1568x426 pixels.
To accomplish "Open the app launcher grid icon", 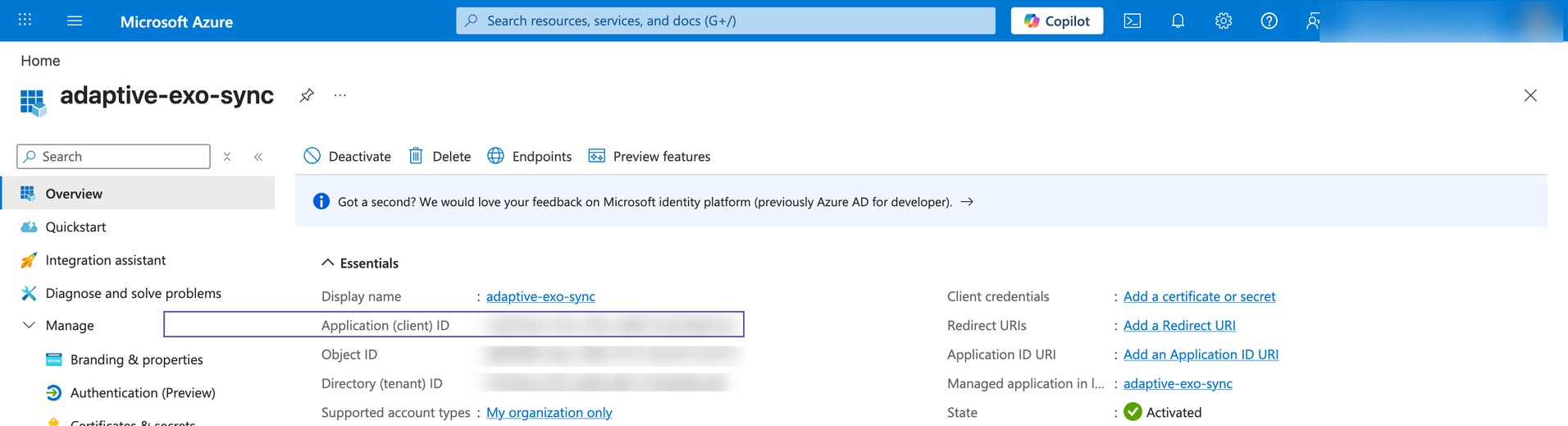I will [x=25, y=20].
